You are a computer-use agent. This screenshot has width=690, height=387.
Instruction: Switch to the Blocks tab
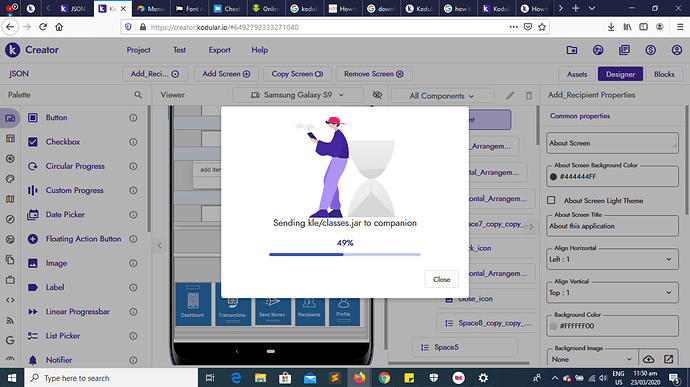click(664, 74)
